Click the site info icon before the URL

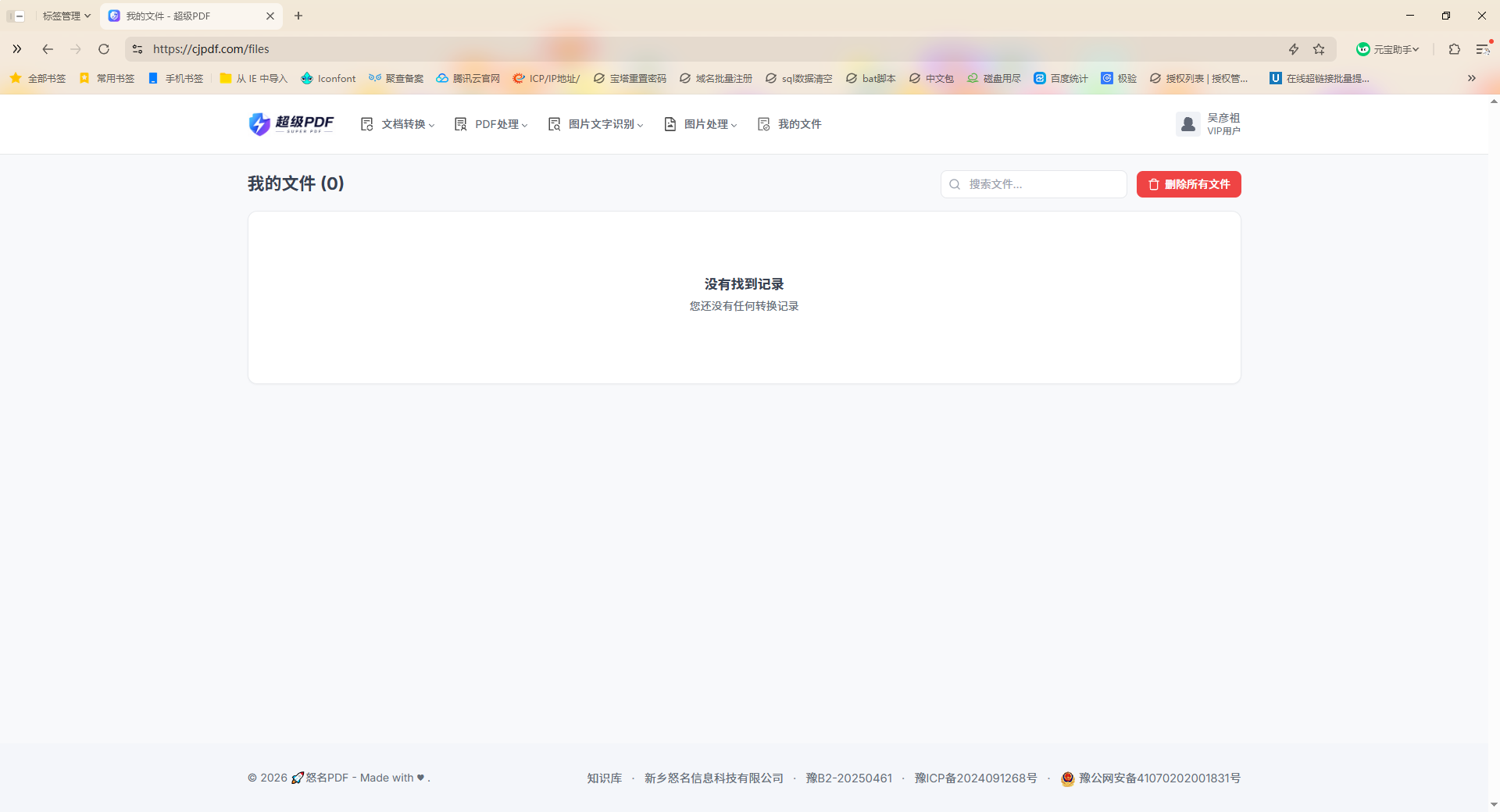pos(137,49)
